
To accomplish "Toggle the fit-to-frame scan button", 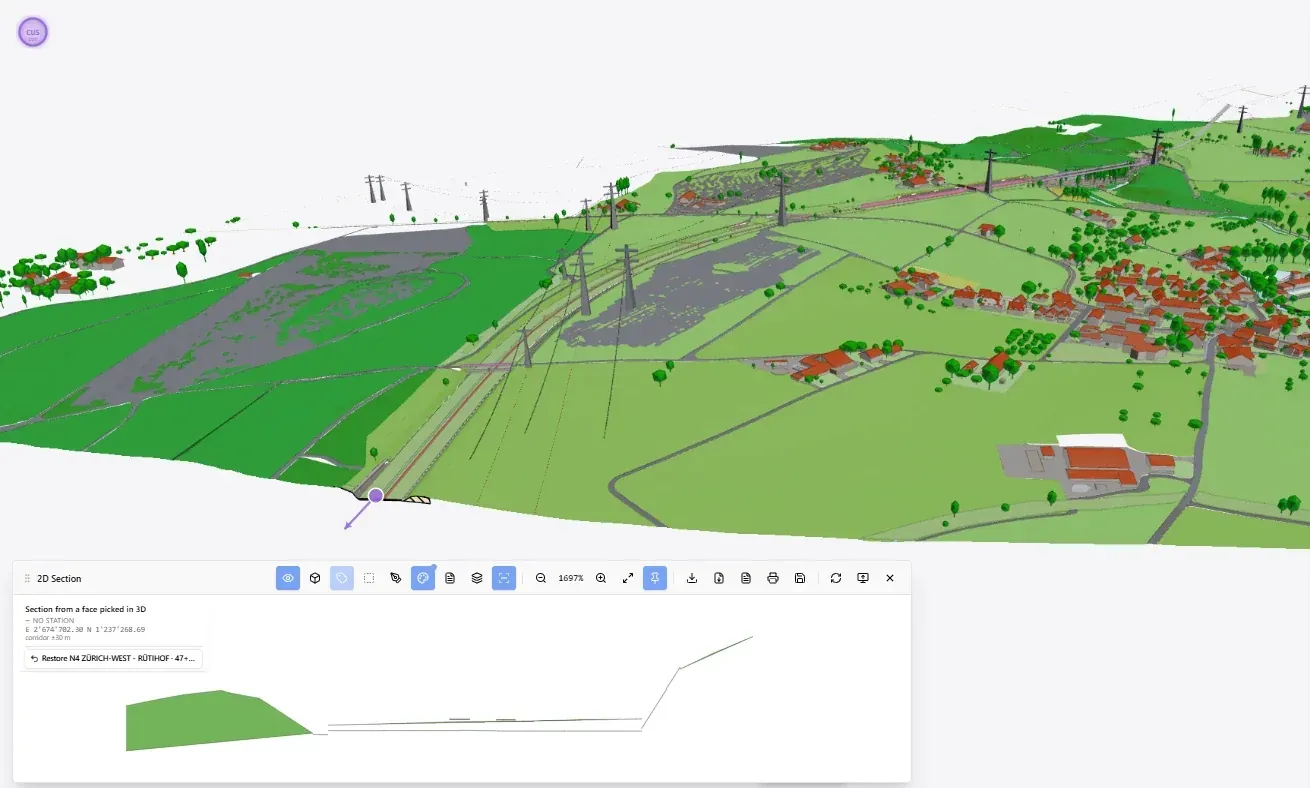I will pyautogui.click(x=504, y=578).
